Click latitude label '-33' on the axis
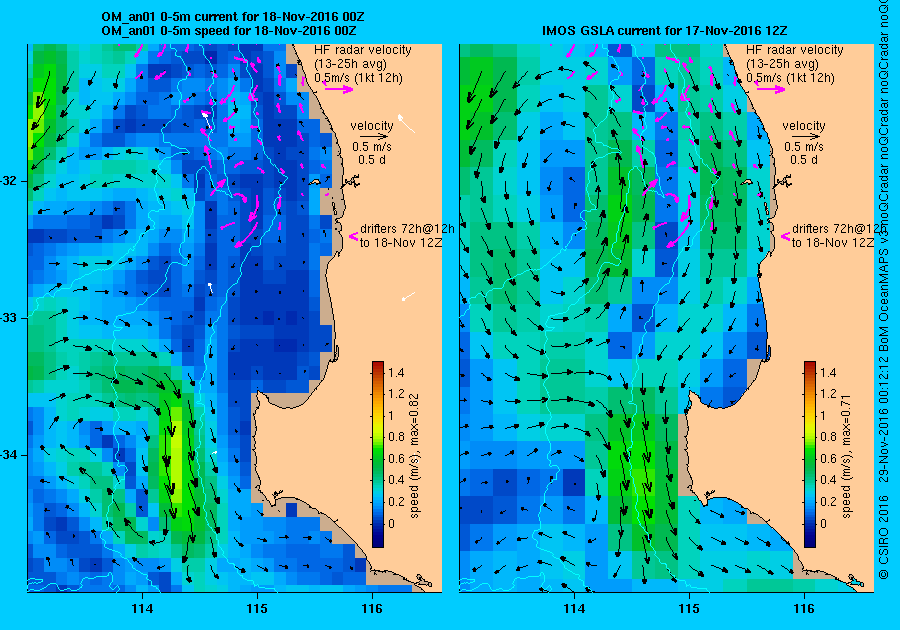The width and height of the screenshot is (900, 630). point(10,318)
